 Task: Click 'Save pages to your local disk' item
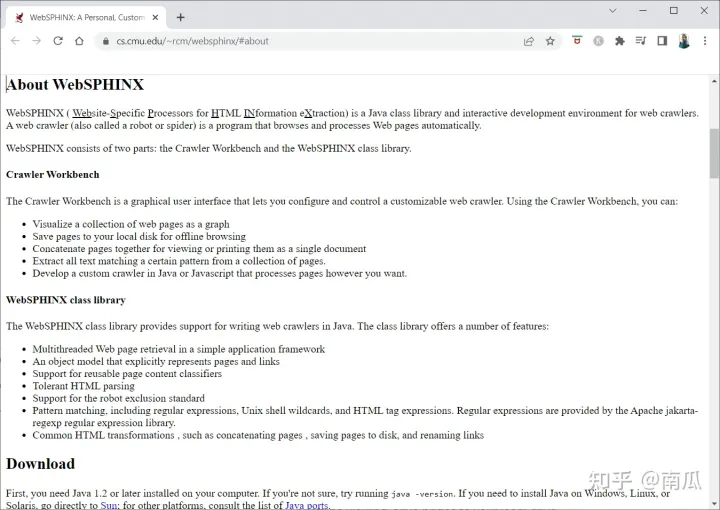click(139, 236)
